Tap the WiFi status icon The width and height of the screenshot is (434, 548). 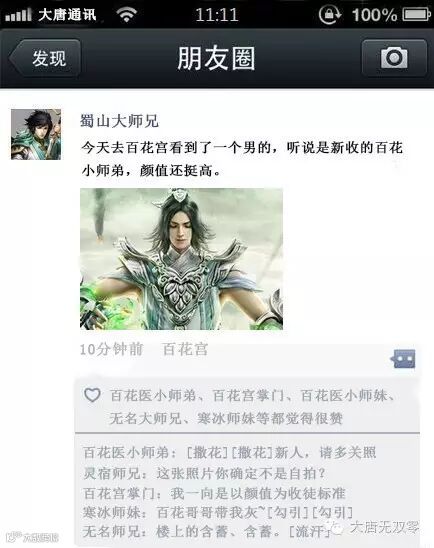tap(126, 15)
